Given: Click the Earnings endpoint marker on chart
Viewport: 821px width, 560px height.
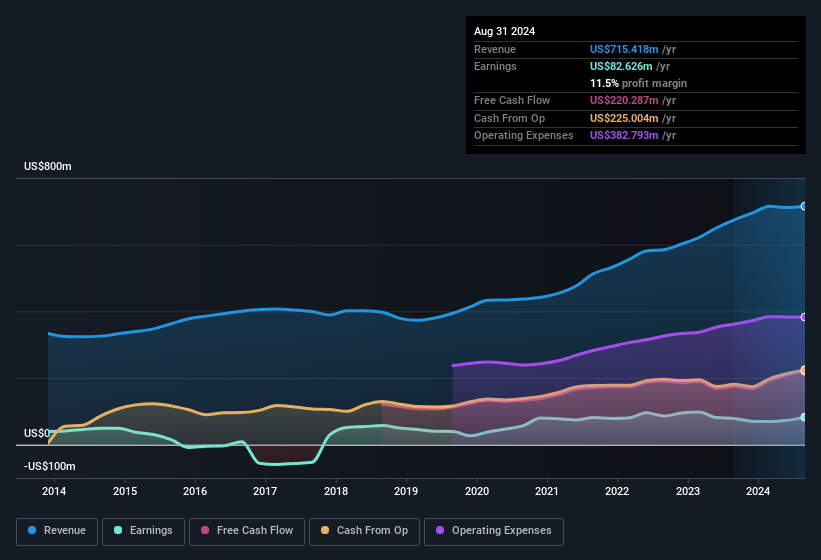Looking at the screenshot, I should pyautogui.click(x=803, y=417).
